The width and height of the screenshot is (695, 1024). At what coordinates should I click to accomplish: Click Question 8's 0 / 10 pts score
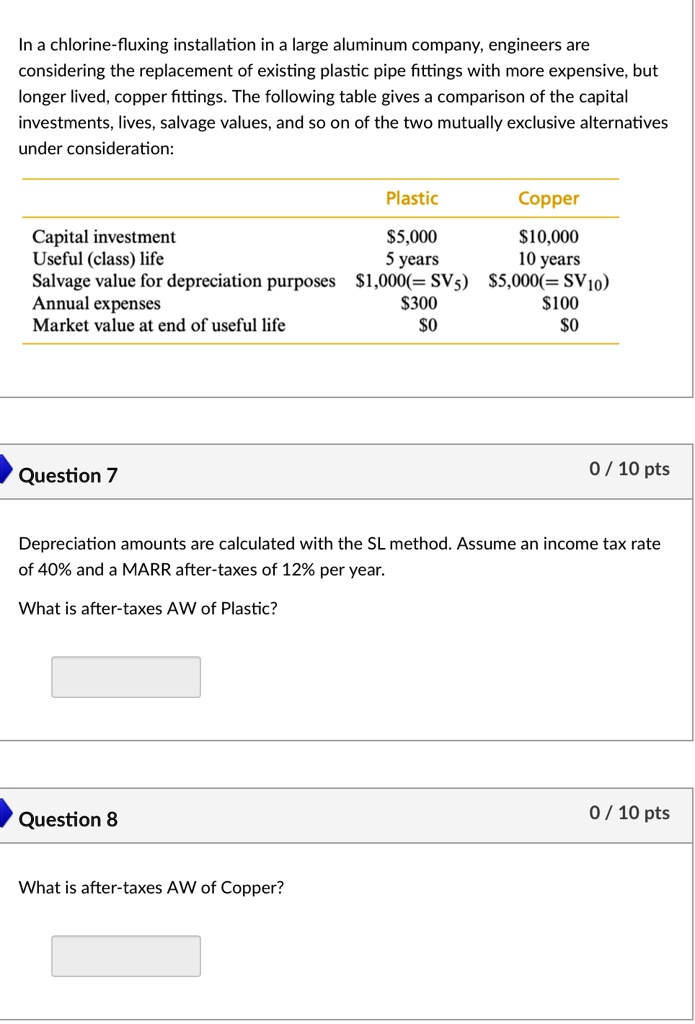(x=630, y=813)
